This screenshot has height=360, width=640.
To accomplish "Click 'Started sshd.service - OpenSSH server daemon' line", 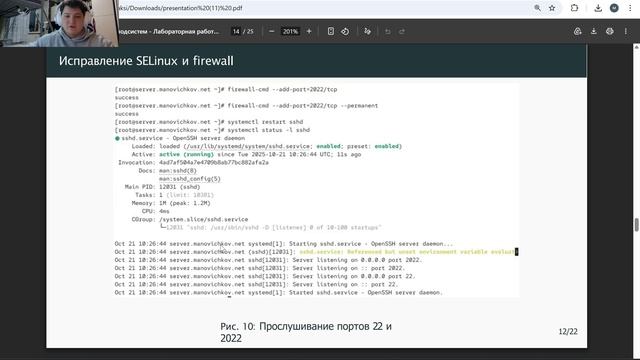I will tap(278, 293).
